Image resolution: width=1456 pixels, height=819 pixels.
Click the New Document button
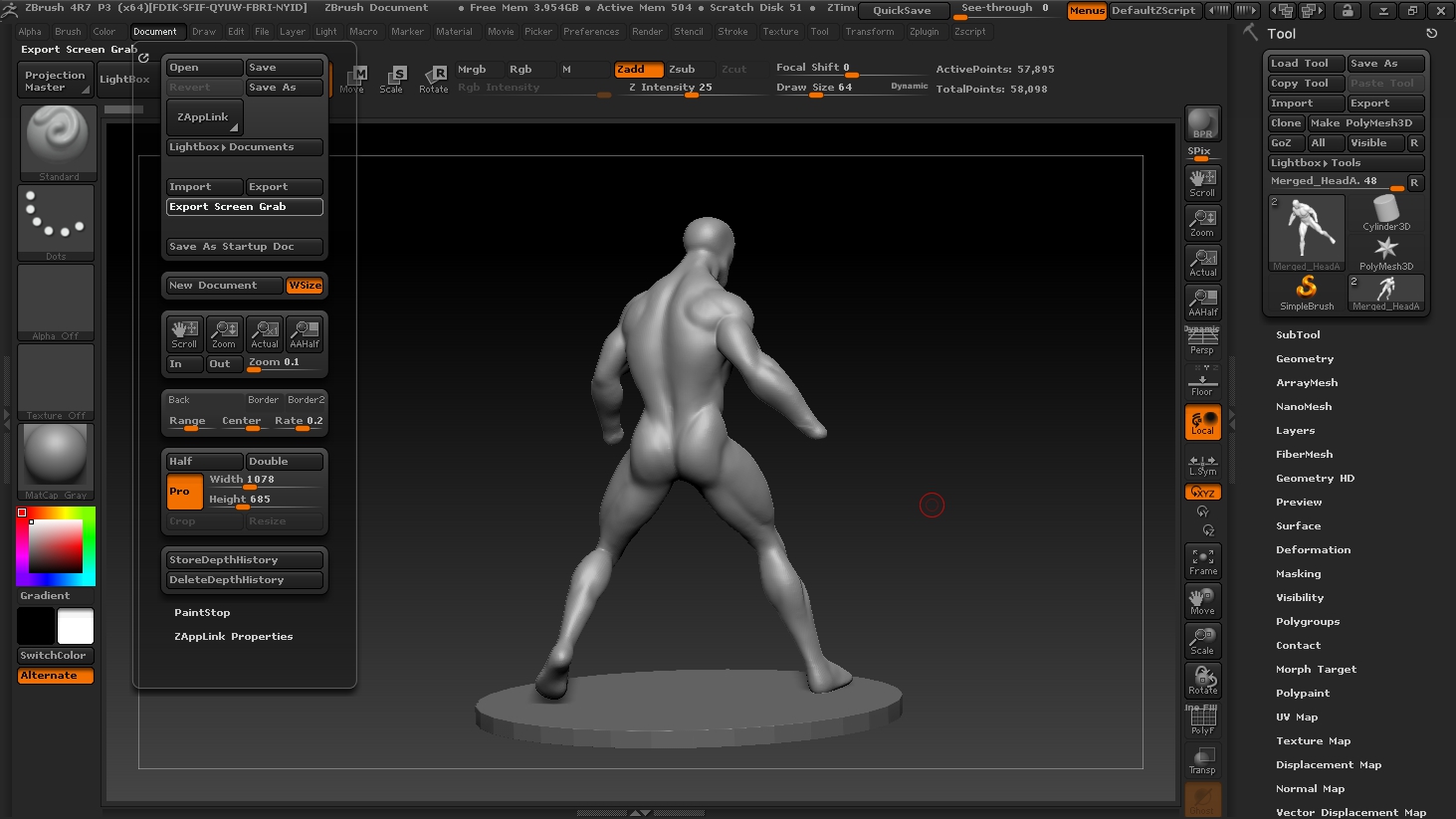click(224, 286)
